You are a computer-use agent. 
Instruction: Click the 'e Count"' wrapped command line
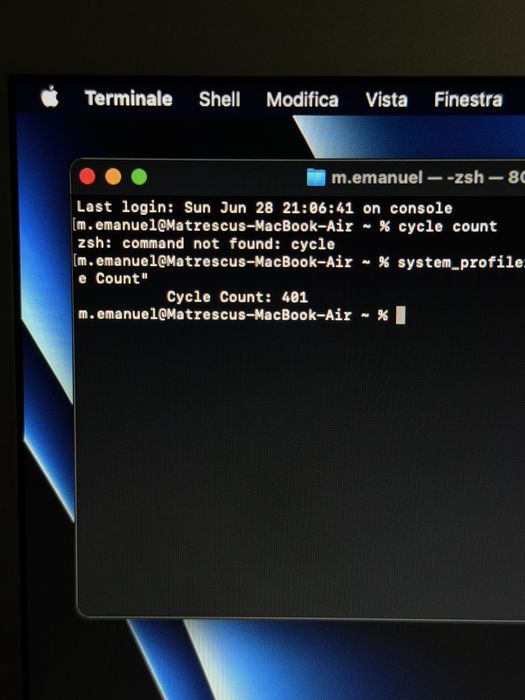[112, 279]
